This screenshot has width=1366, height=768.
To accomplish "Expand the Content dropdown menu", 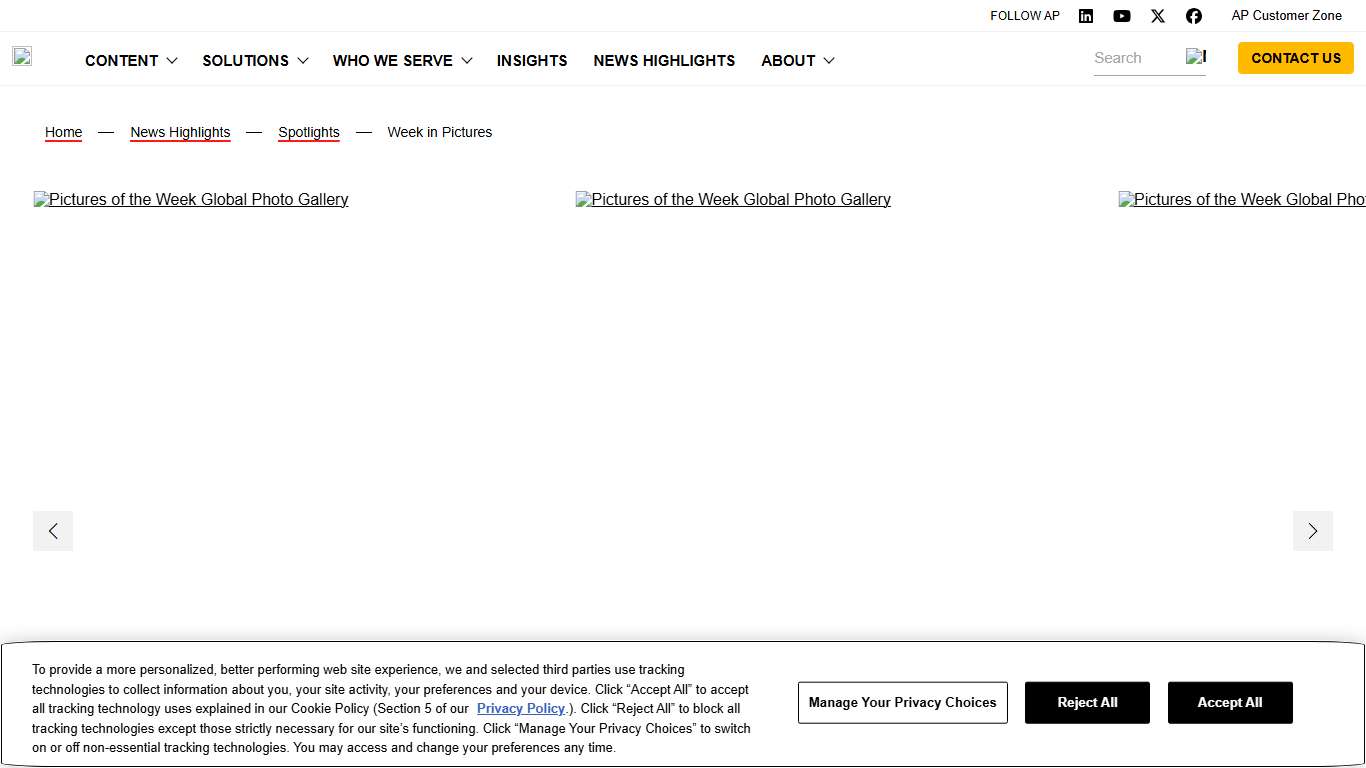I will coord(131,61).
